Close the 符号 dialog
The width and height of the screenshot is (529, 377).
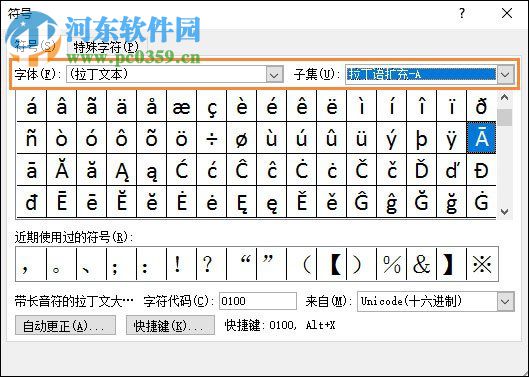pyautogui.click(x=507, y=14)
